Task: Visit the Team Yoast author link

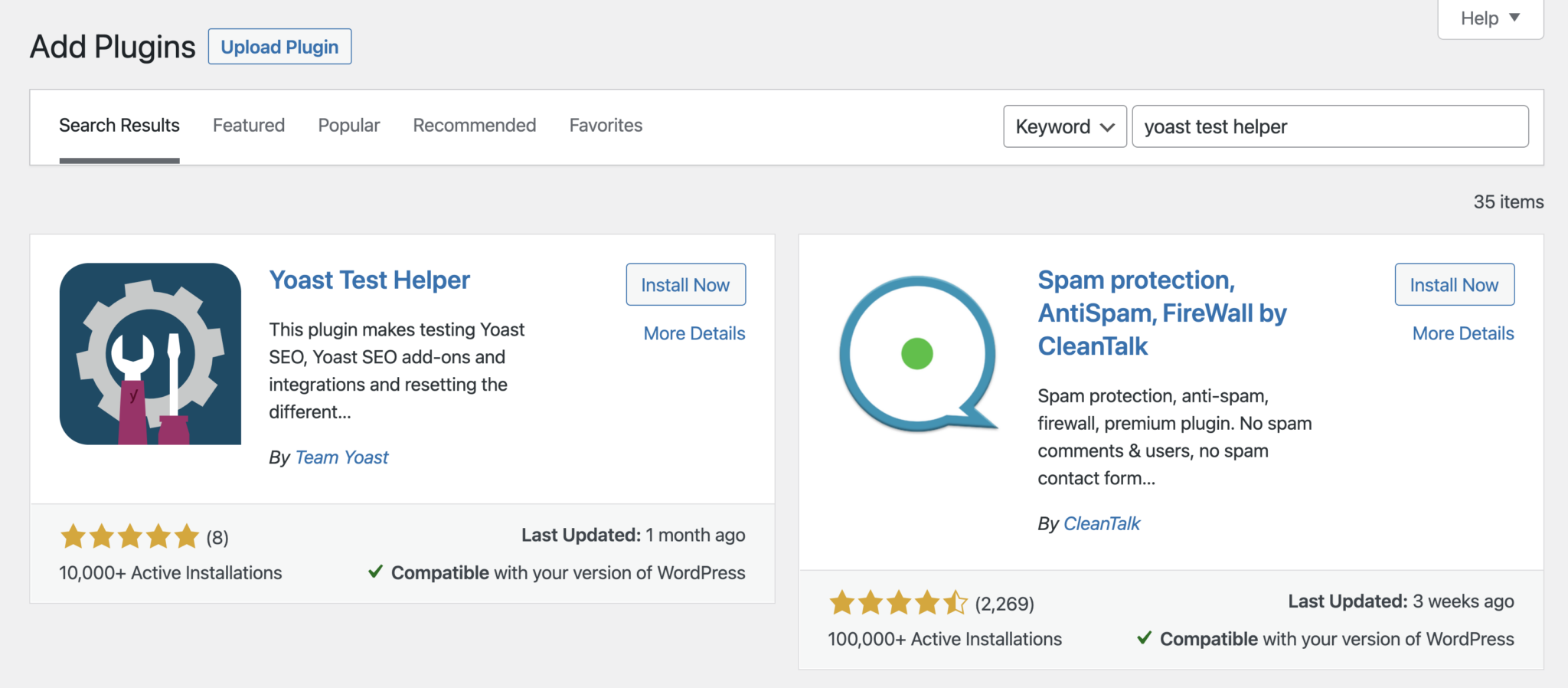Action: pyautogui.click(x=341, y=457)
